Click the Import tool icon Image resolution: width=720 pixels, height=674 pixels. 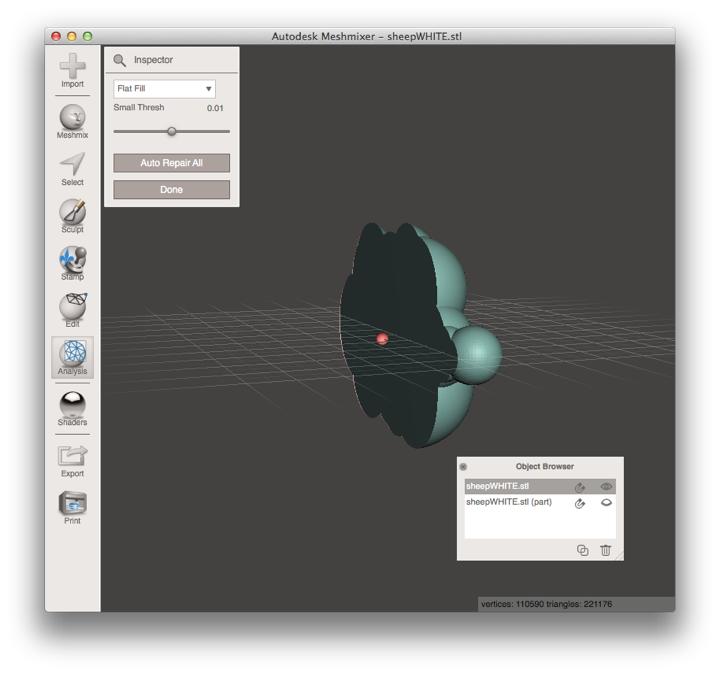(72, 68)
